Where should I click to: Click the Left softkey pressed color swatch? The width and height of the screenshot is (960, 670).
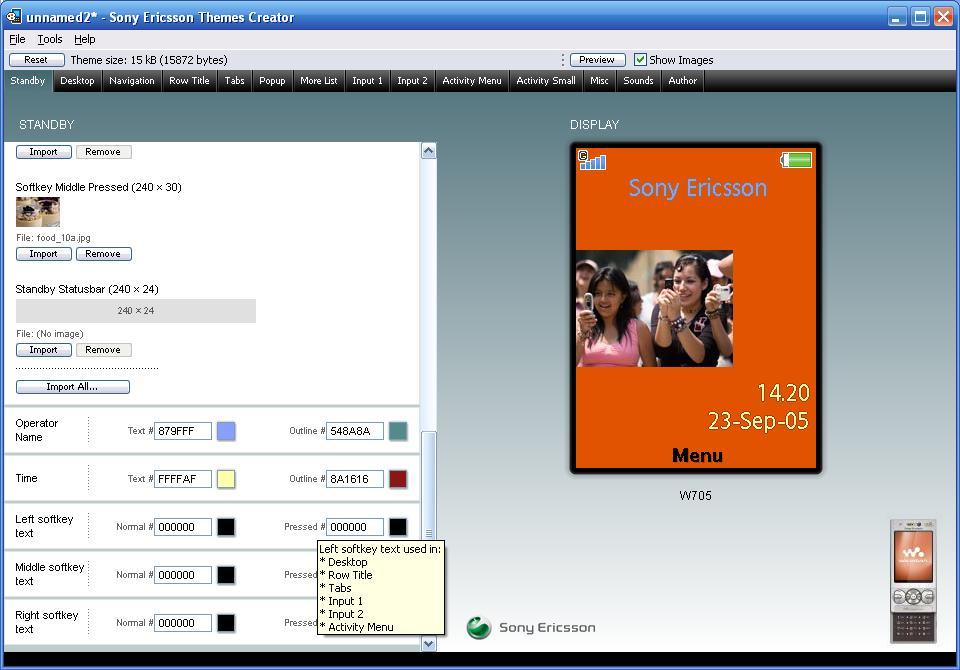(398, 527)
